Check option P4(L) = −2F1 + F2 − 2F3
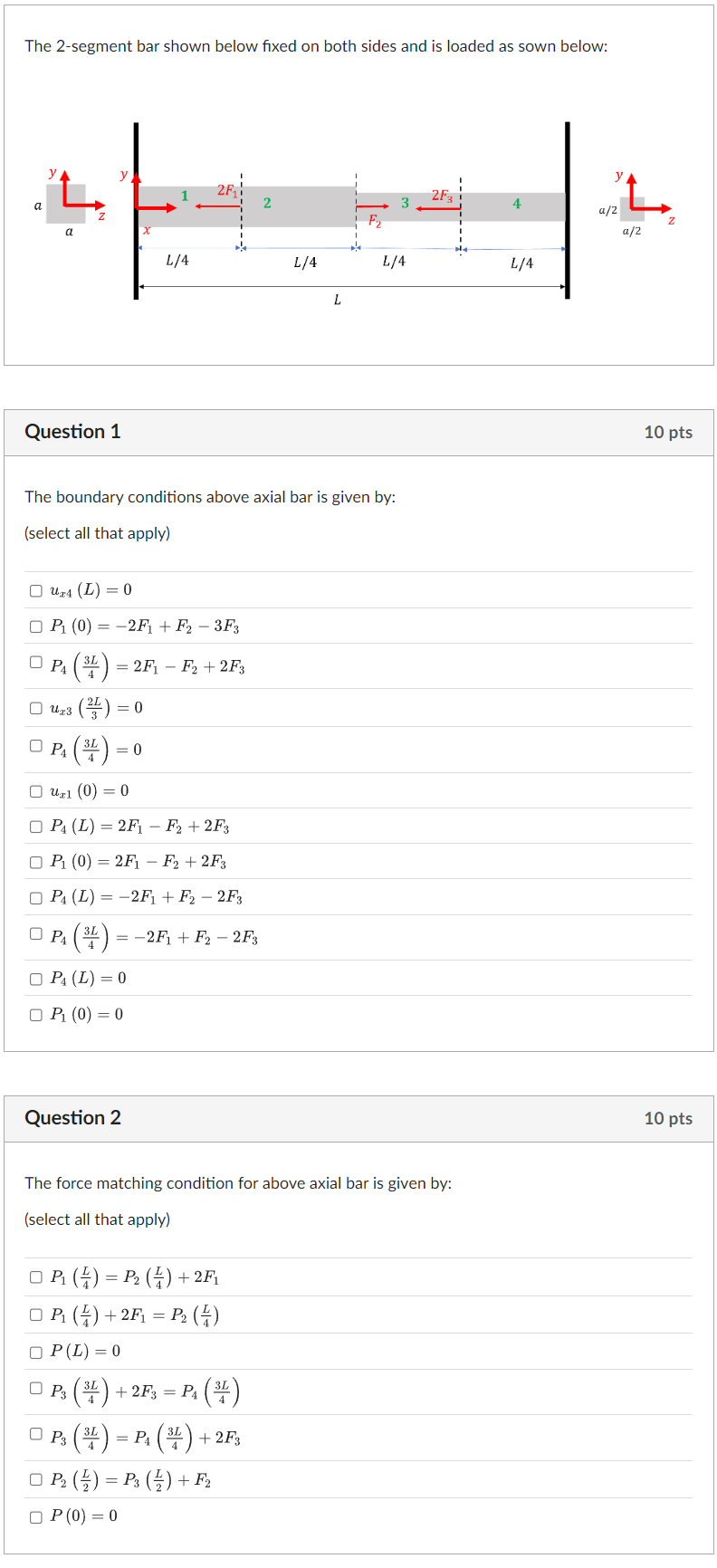 click(x=35, y=898)
